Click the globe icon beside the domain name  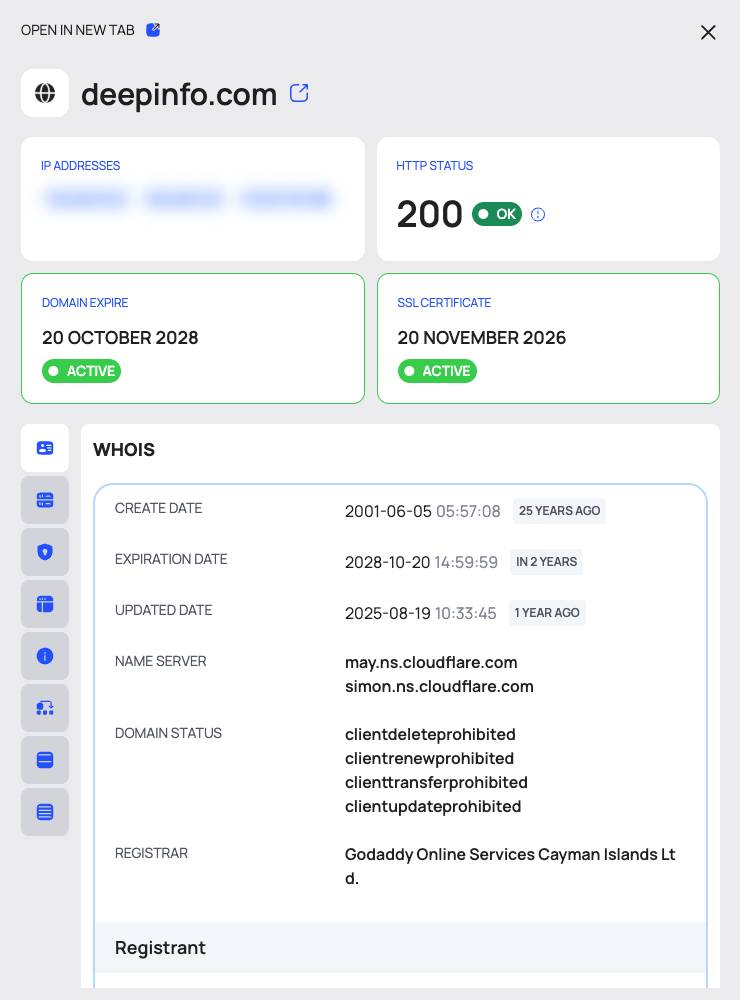coord(45,93)
